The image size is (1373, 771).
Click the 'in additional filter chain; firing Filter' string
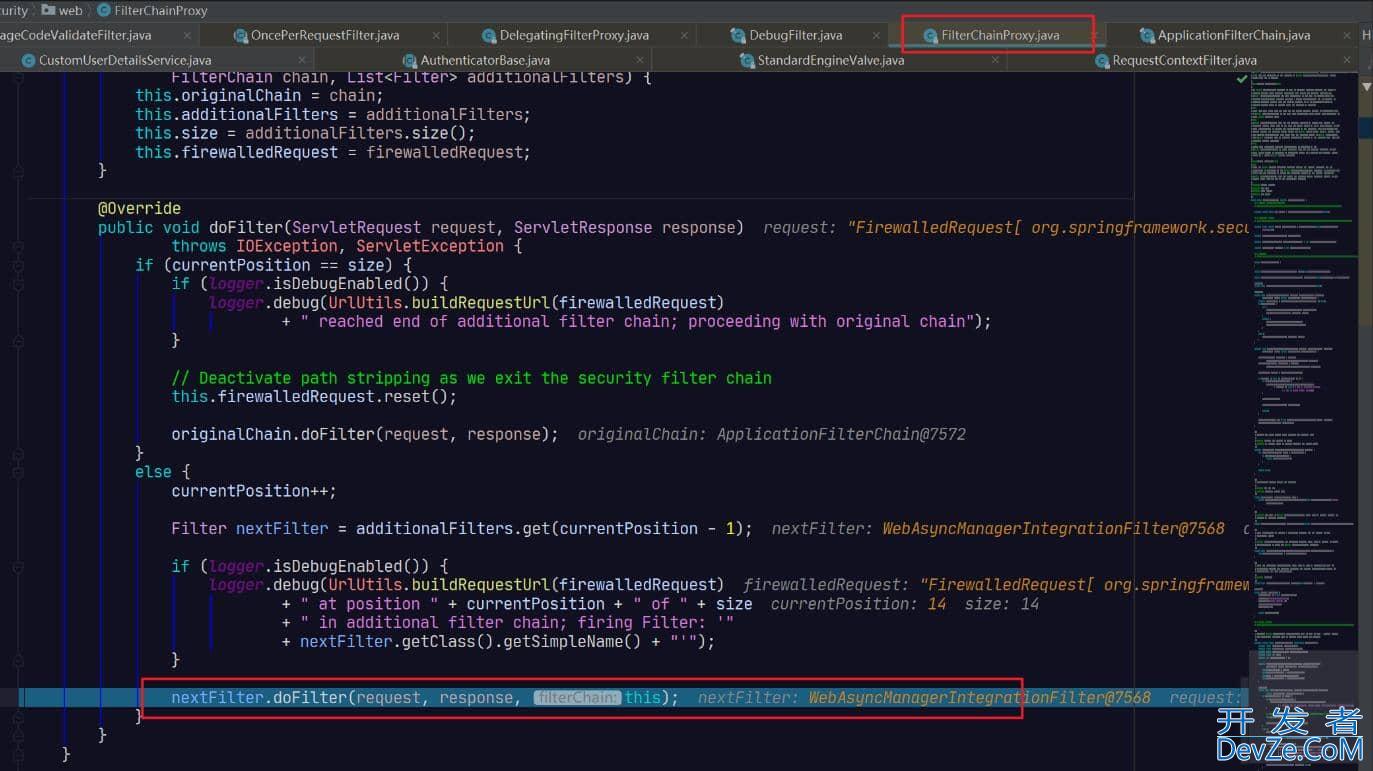[517, 622]
